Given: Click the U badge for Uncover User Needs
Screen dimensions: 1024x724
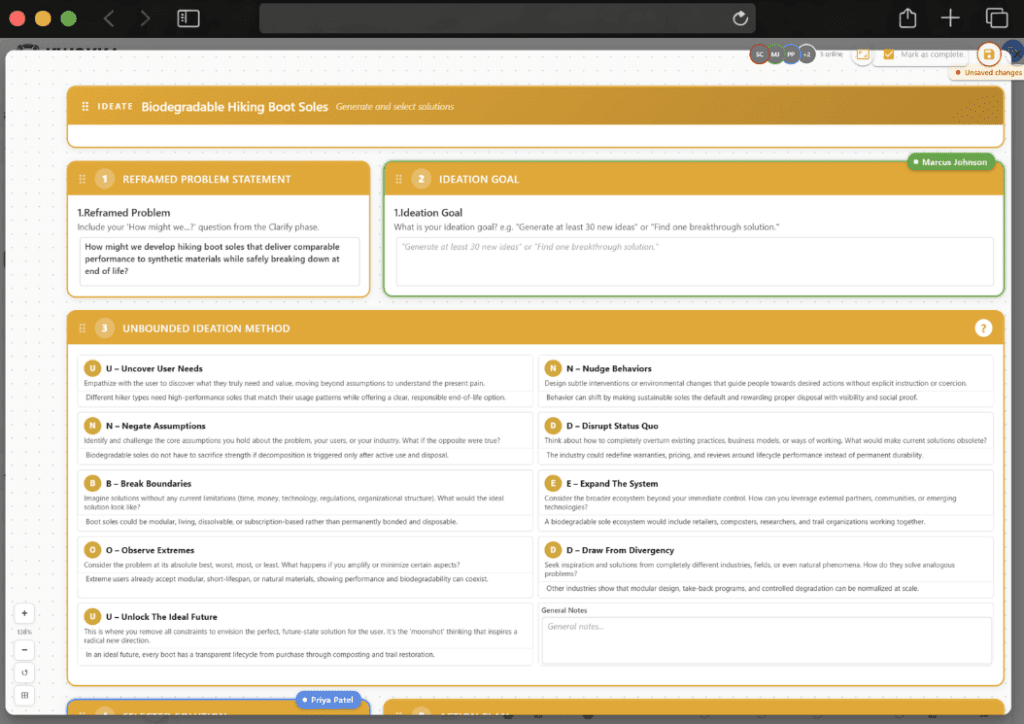Looking at the screenshot, I should coord(92,368).
